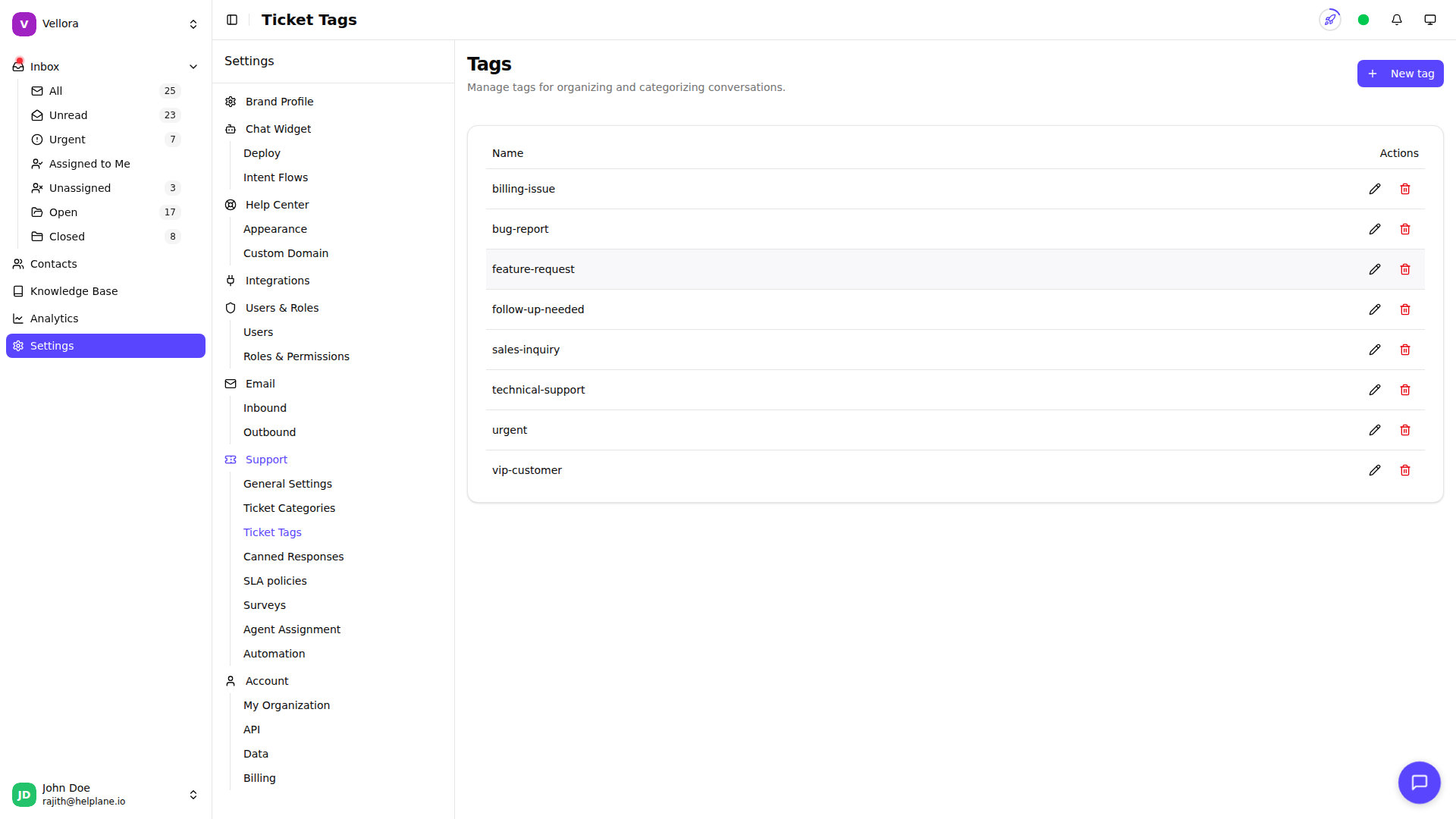Open Automation settings
Viewport: 1456px width, 819px height.
click(x=274, y=654)
